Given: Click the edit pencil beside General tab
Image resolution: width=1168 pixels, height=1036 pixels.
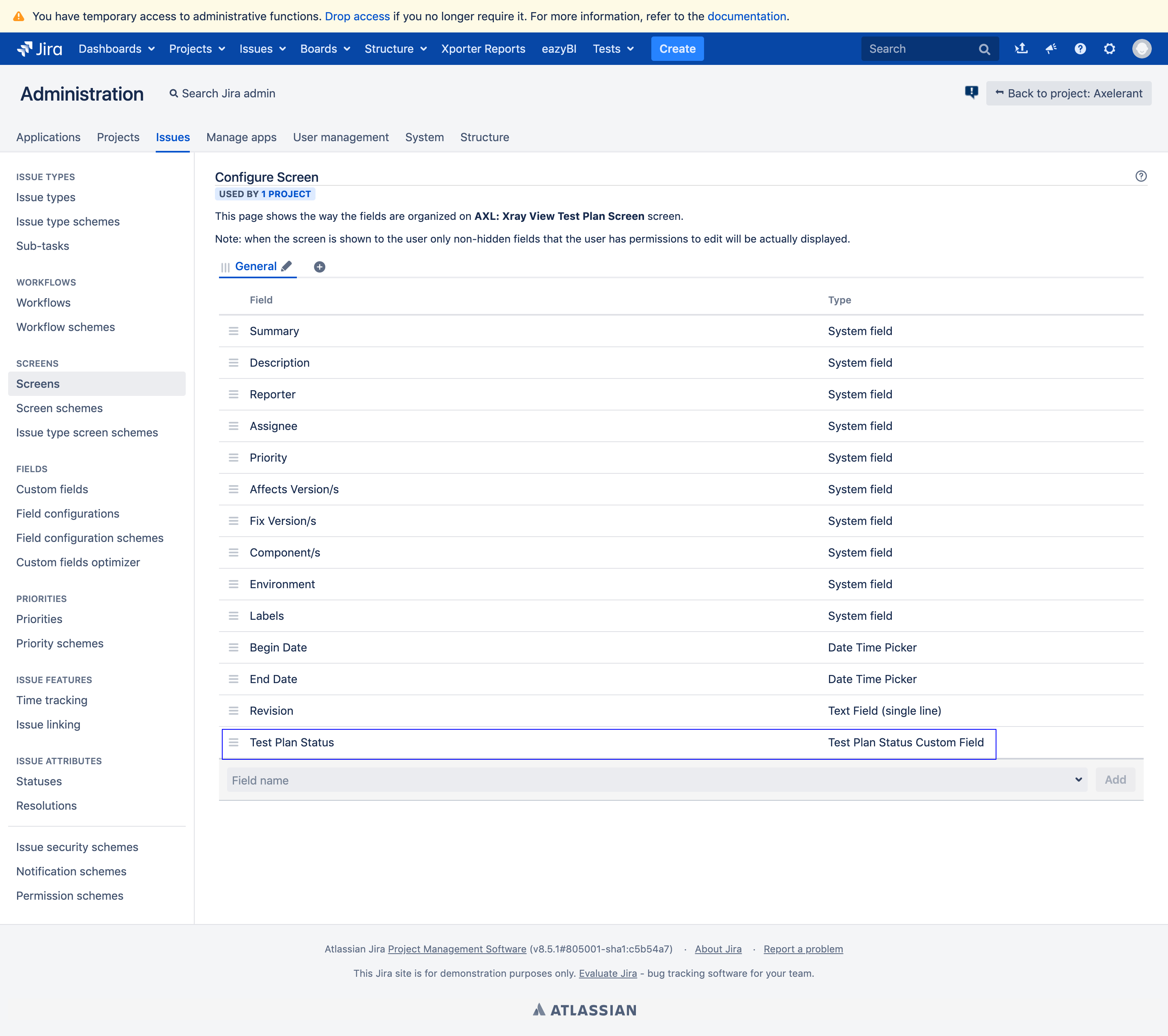Looking at the screenshot, I should tap(287, 266).
